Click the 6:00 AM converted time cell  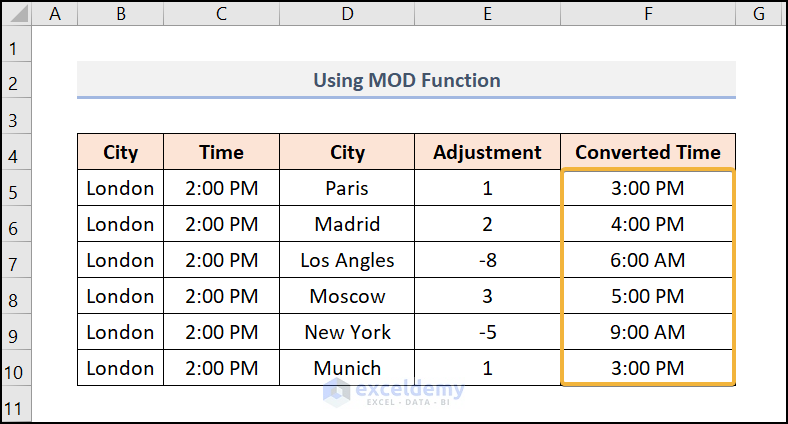[x=648, y=261]
